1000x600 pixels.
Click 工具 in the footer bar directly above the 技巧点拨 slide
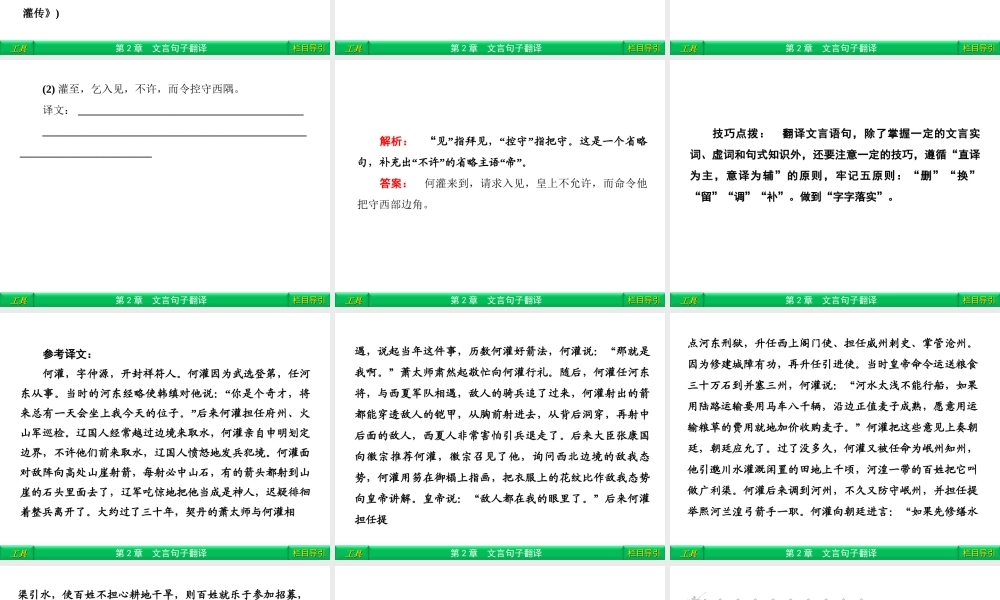[x=688, y=48]
